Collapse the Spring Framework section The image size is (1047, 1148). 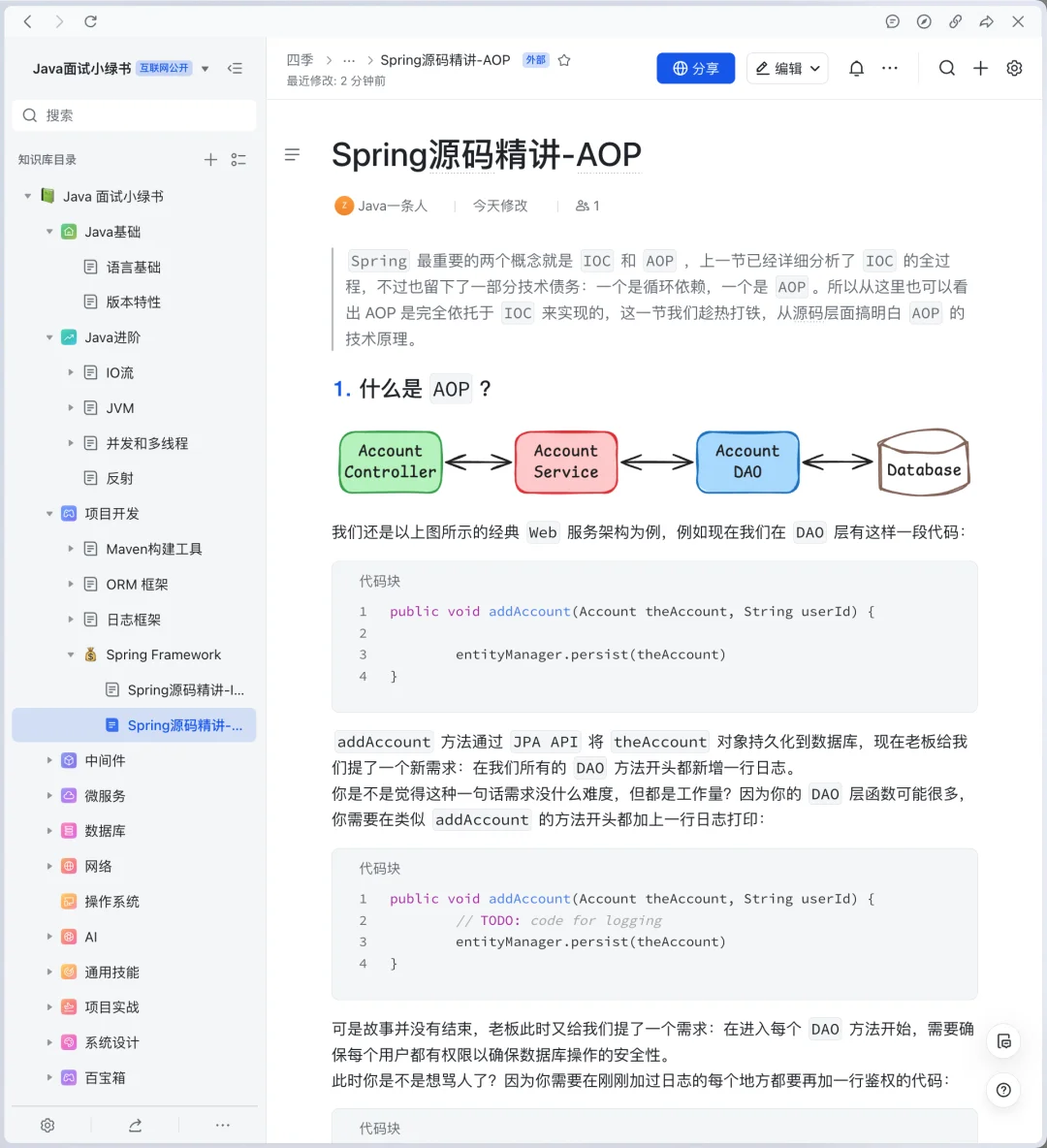pyautogui.click(x=70, y=654)
